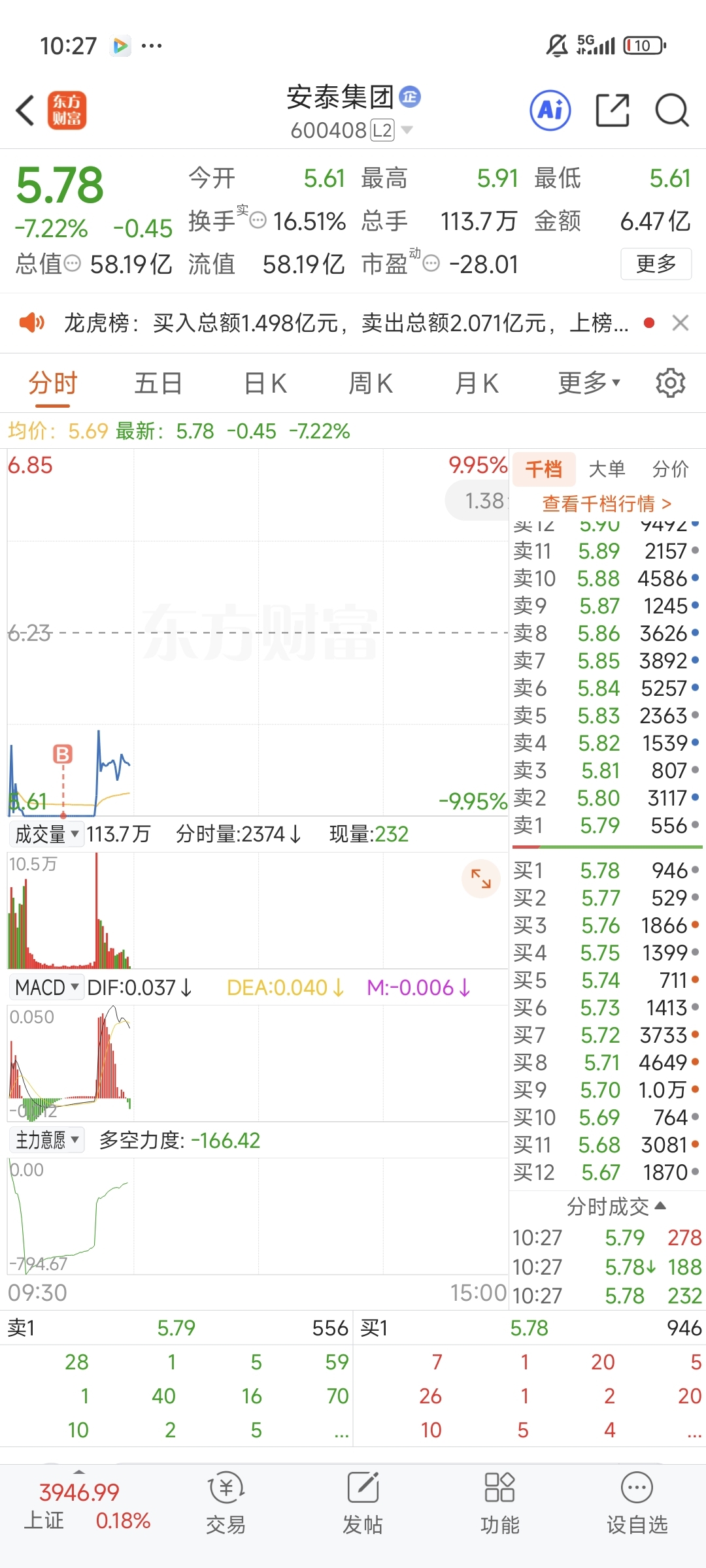Open the 主力意愿 indicator dropdown
The image size is (706, 1568).
coord(47,1140)
